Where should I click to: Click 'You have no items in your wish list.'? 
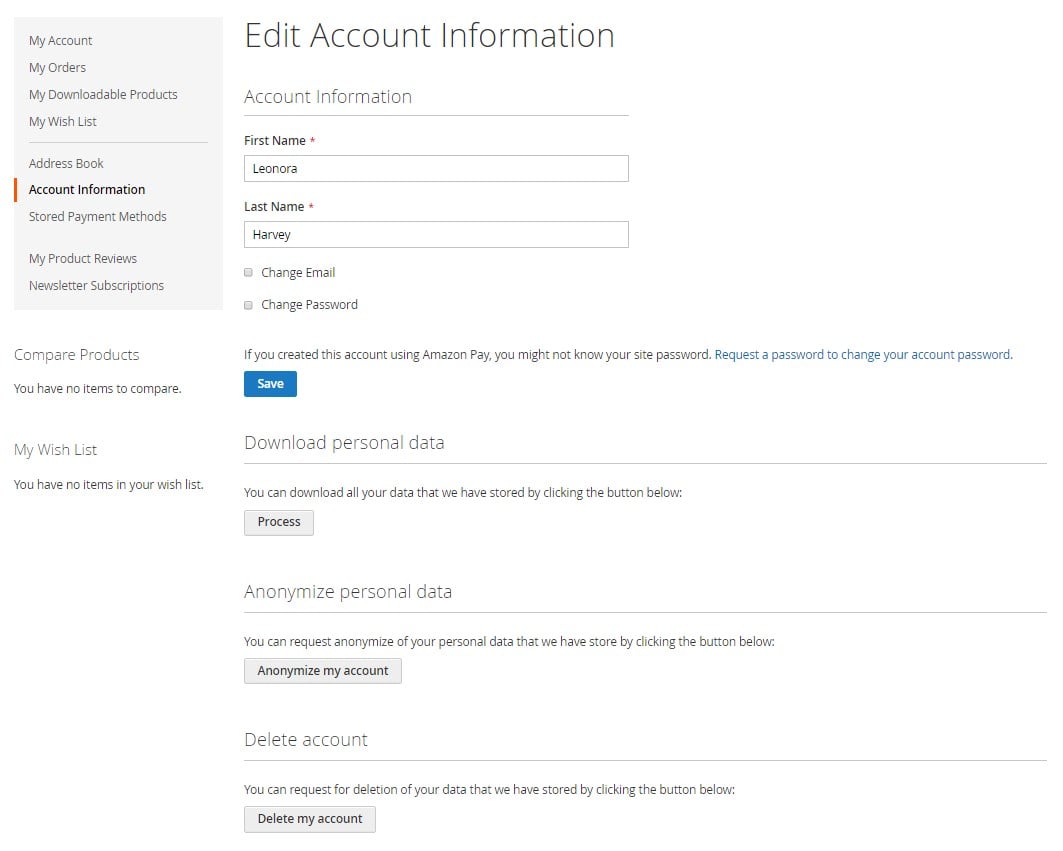click(108, 485)
